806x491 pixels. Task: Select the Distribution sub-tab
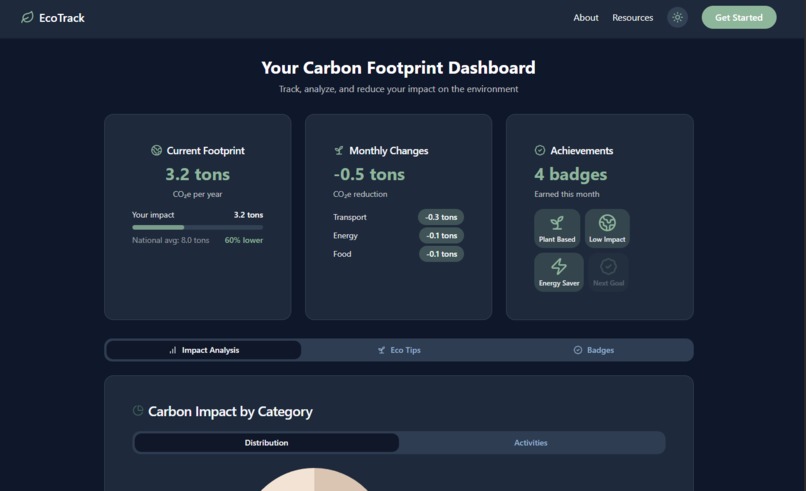click(x=266, y=443)
